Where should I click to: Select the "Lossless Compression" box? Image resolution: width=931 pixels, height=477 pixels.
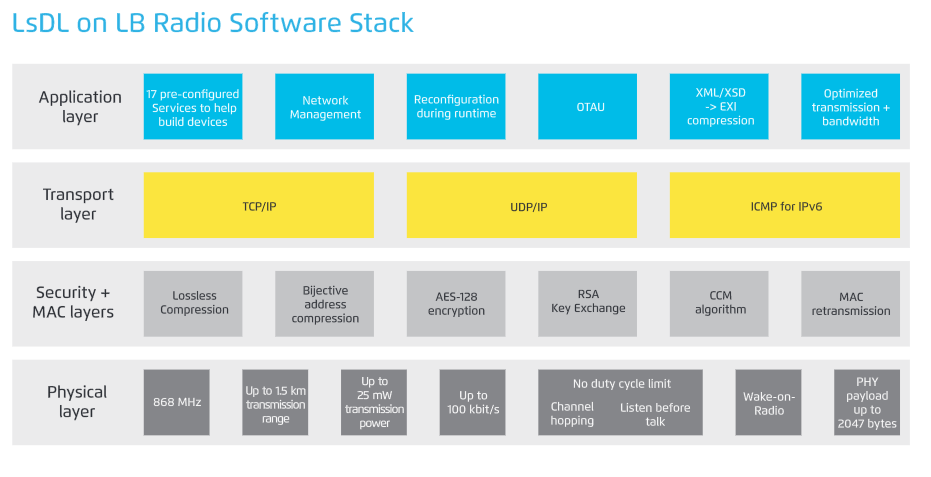coord(193,304)
